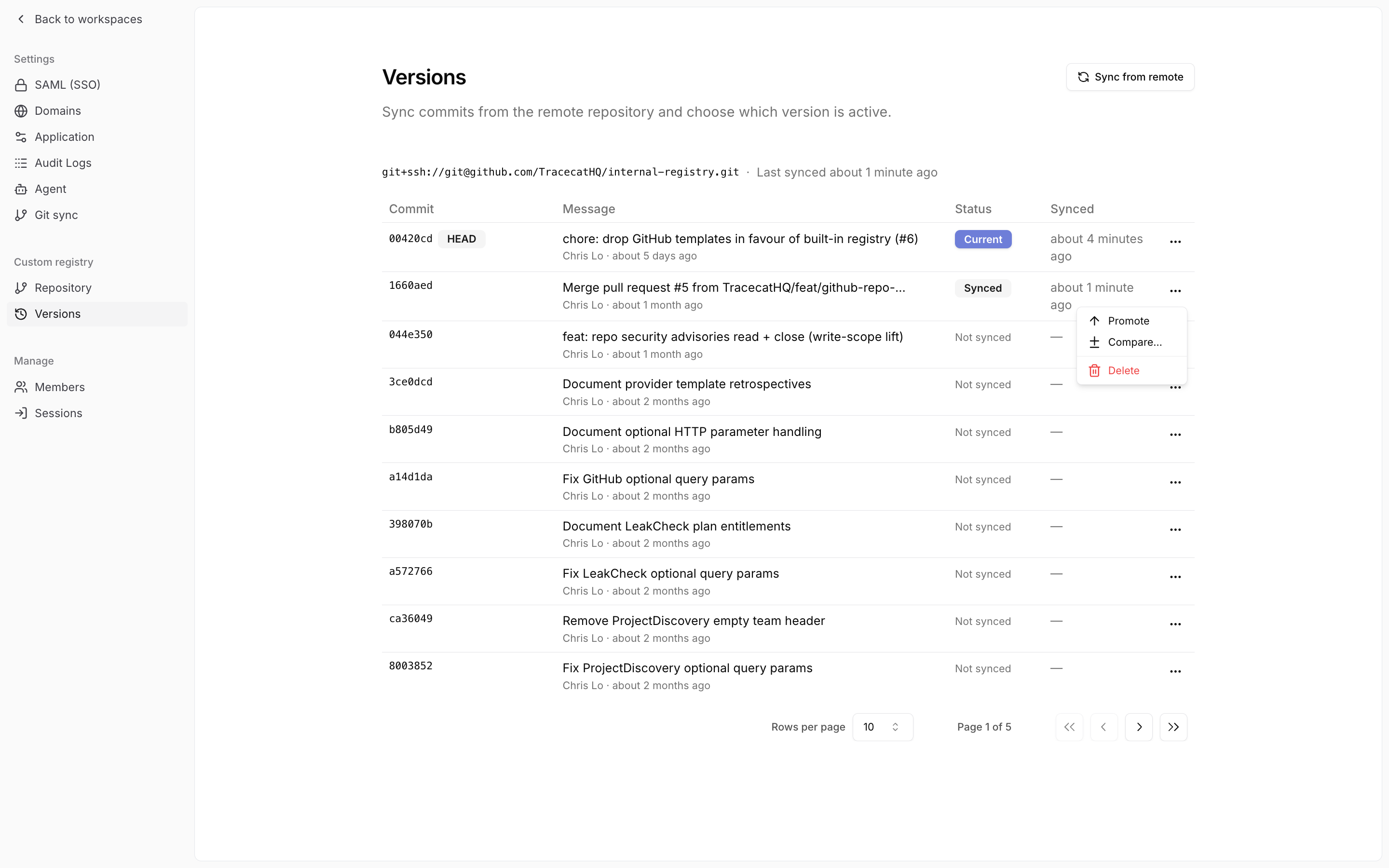Open the Versions sidebar item

coord(97,314)
